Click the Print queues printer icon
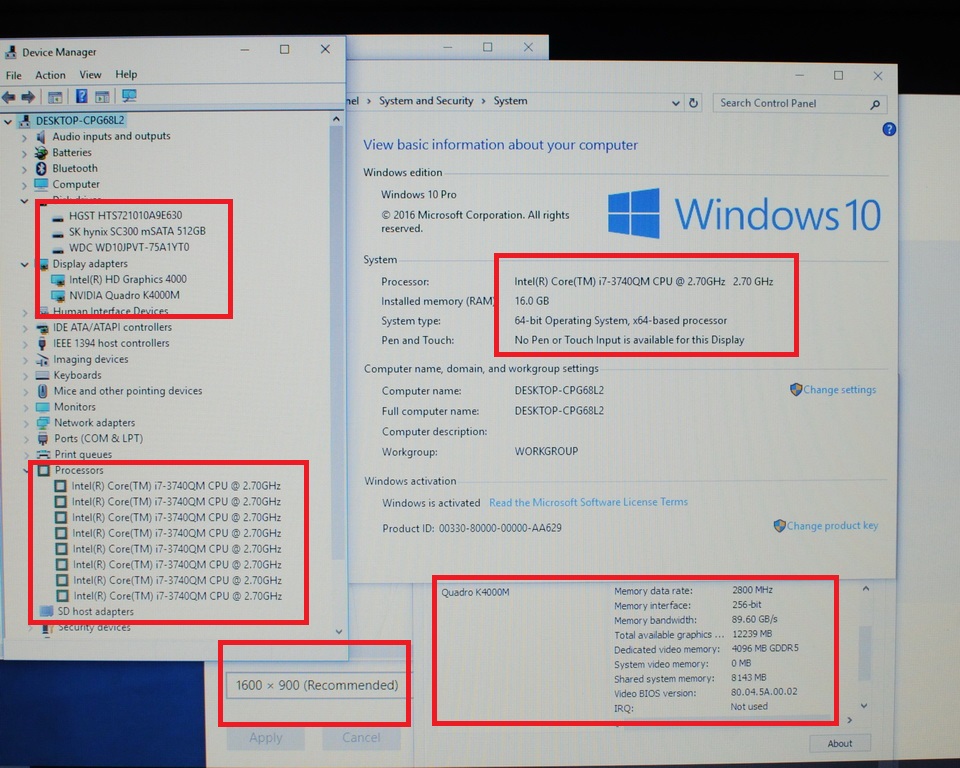This screenshot has height=768, width=960. [x=43, y=454]
